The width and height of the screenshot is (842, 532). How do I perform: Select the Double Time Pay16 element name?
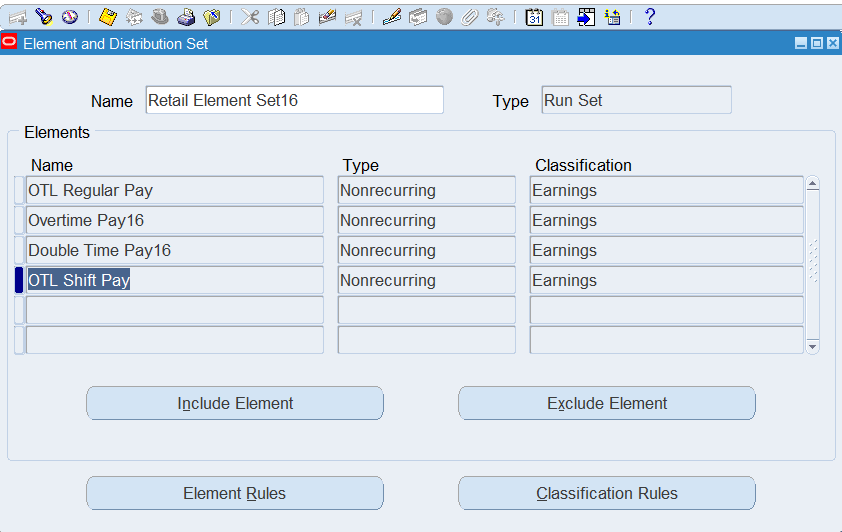coord(175,251)
